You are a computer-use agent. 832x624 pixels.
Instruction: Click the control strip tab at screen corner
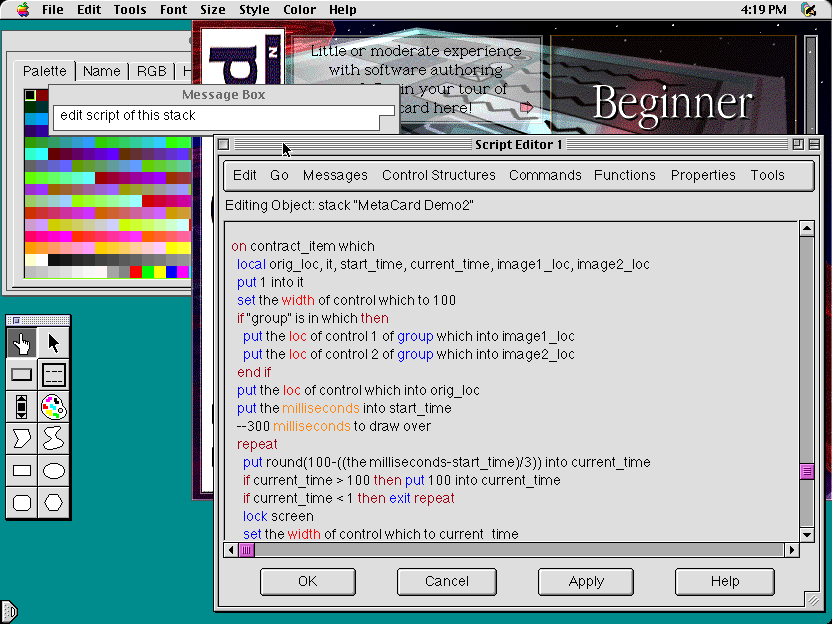(9, 612)
